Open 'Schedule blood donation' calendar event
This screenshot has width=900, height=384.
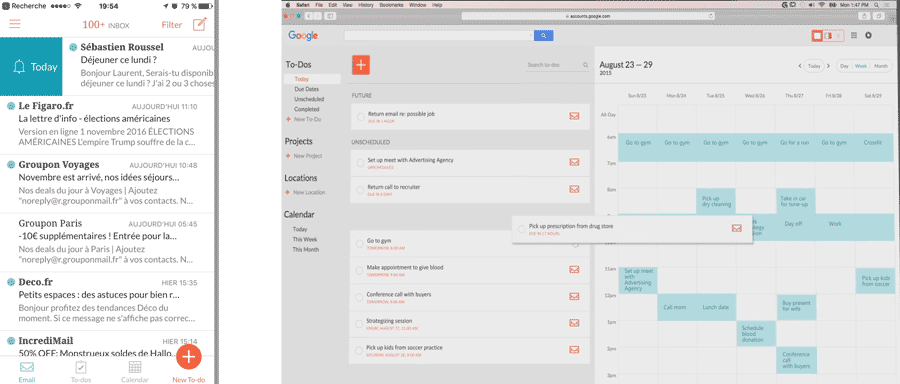click(756, 333)
